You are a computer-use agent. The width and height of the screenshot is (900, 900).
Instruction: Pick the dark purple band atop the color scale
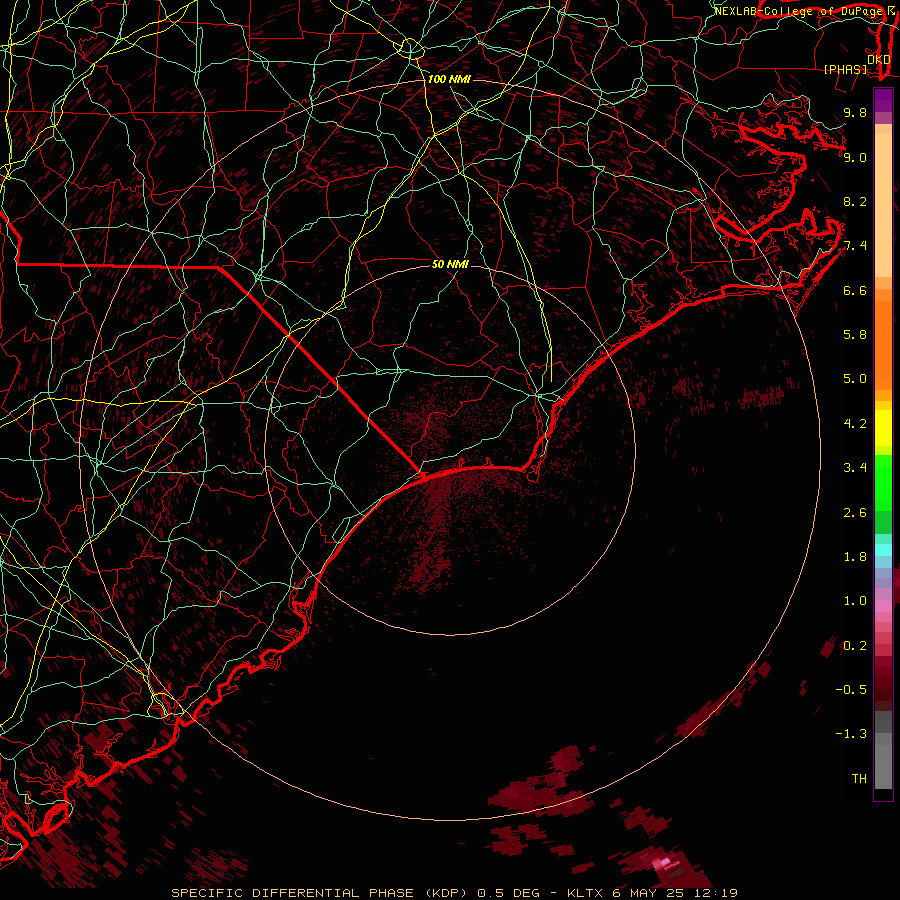tap(883, 100)
